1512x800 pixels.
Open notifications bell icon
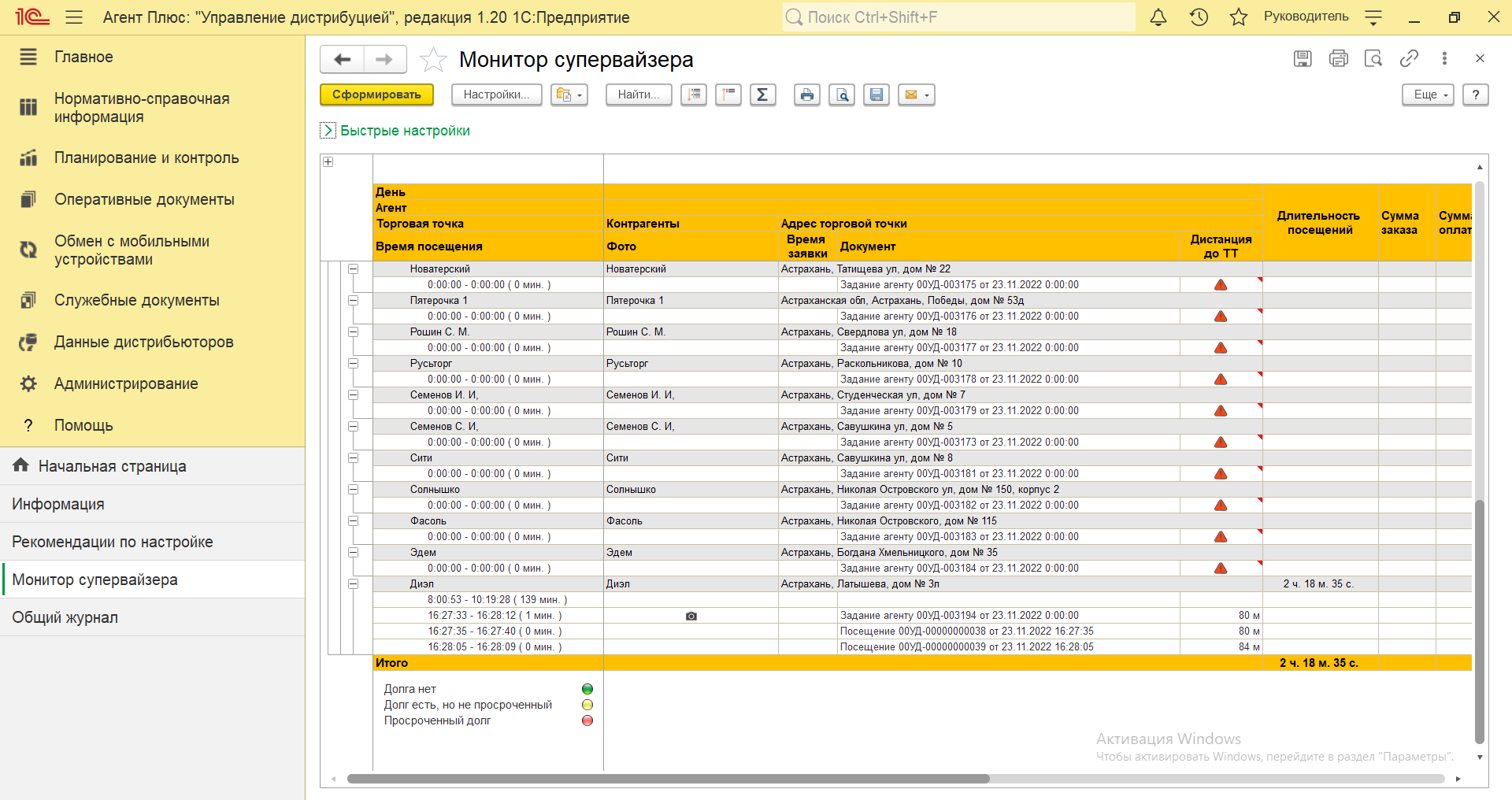point(1158,17)
